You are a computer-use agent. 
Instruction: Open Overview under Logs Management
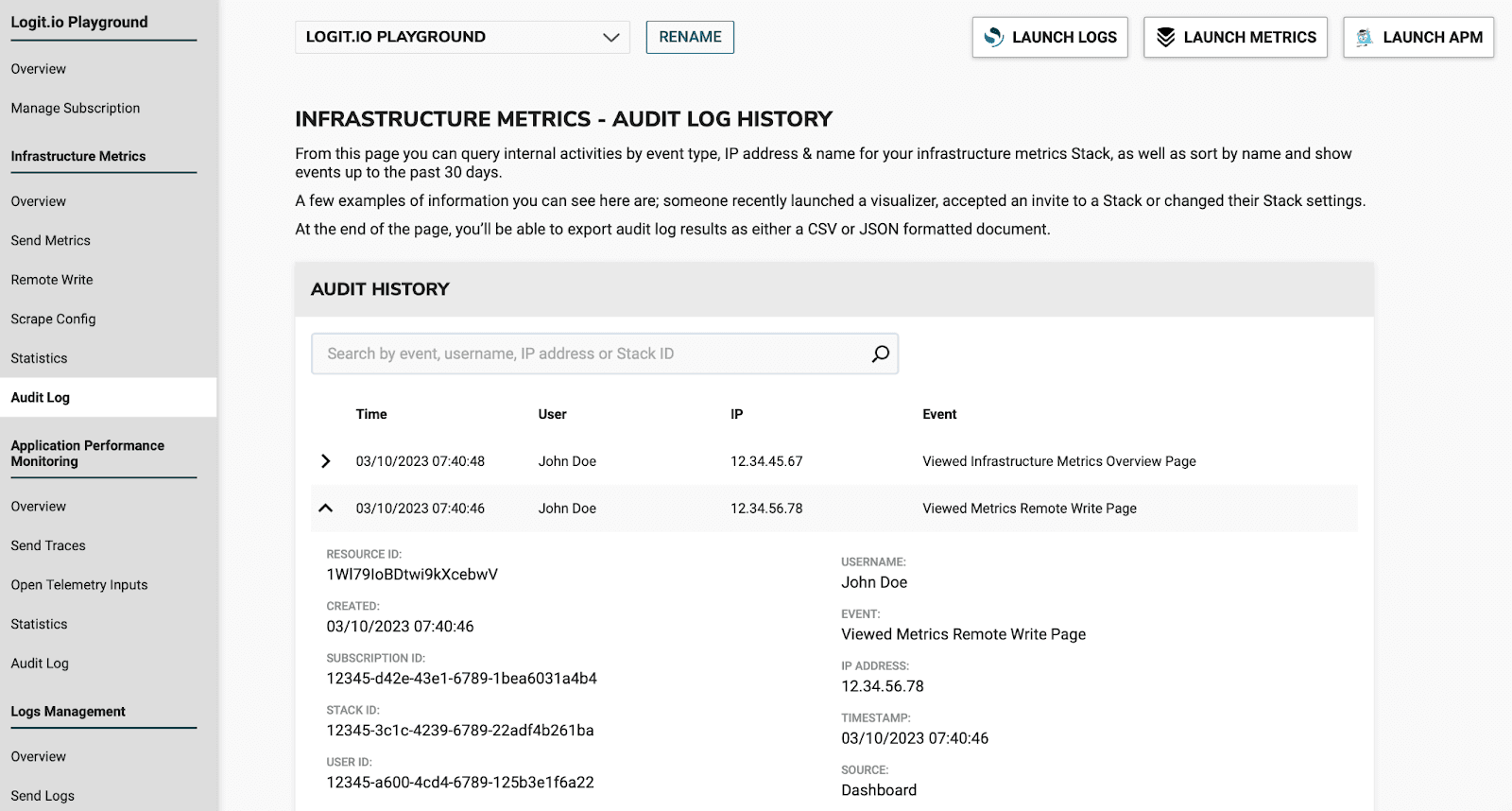(x=39, y=756)
